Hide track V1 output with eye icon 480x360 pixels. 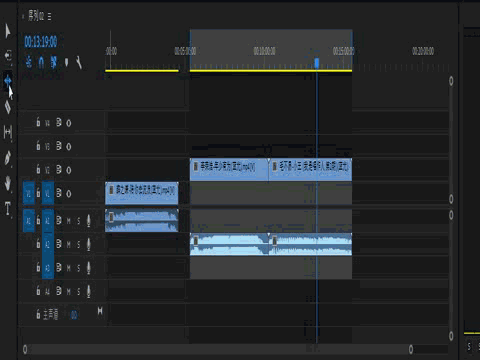pos(69,193)
